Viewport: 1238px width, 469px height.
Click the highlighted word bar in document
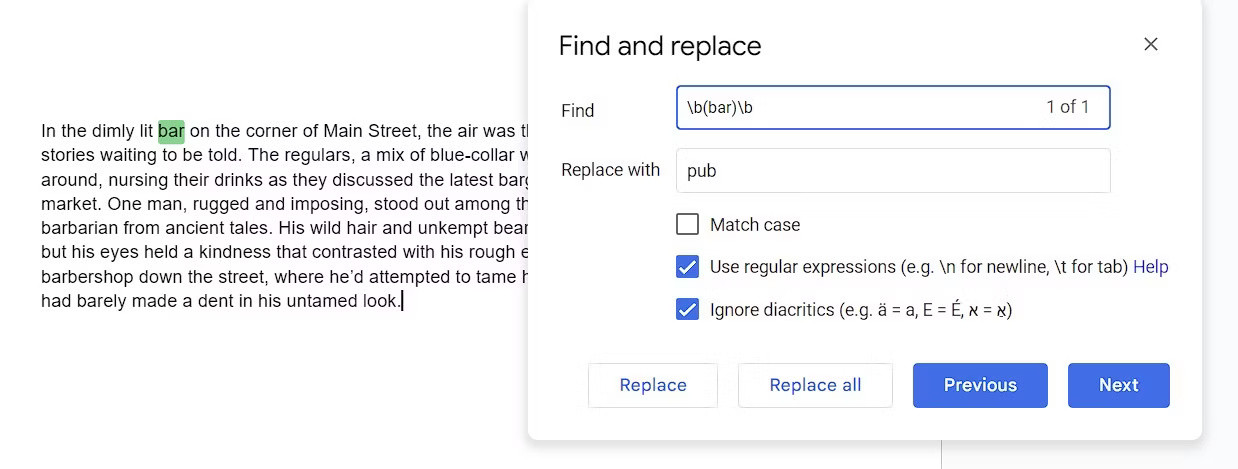coord(171,131)
